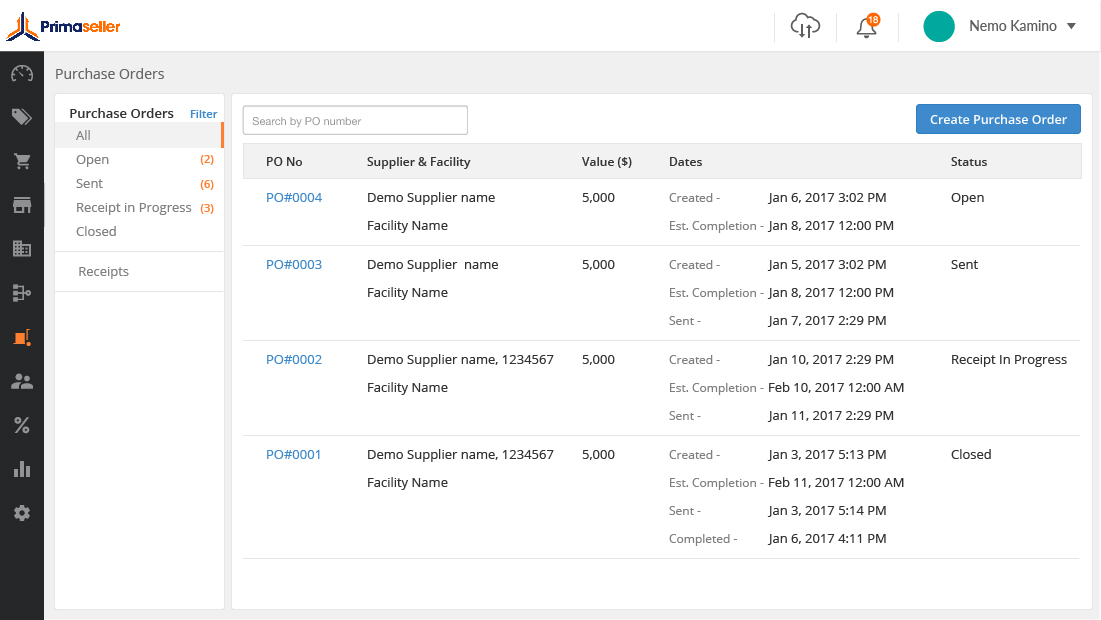This screenshot has width=1101, height=620.
Task: Open purchase order PO#0003
Action: point(294,265)
